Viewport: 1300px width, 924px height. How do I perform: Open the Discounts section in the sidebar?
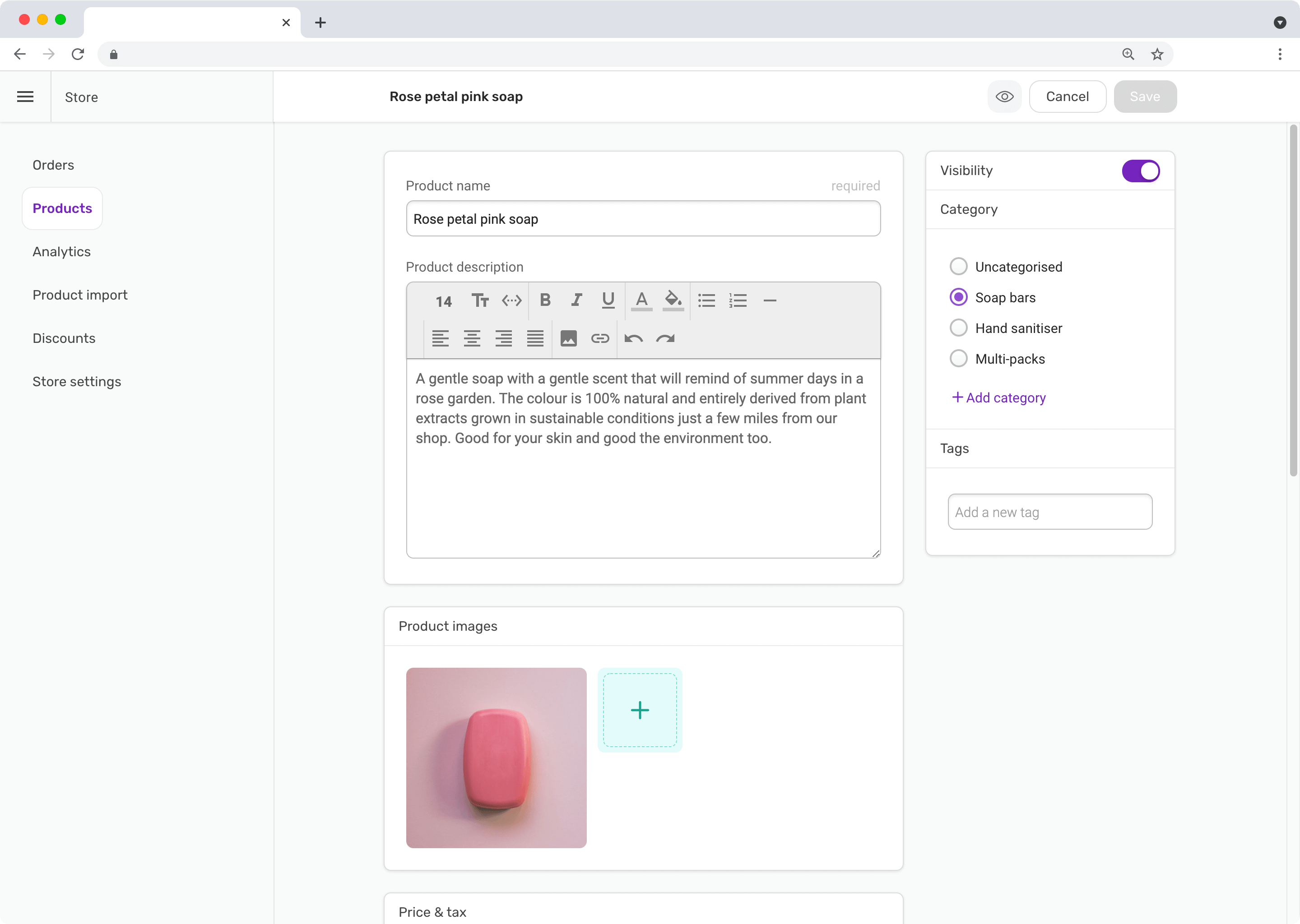pos(64,338)
